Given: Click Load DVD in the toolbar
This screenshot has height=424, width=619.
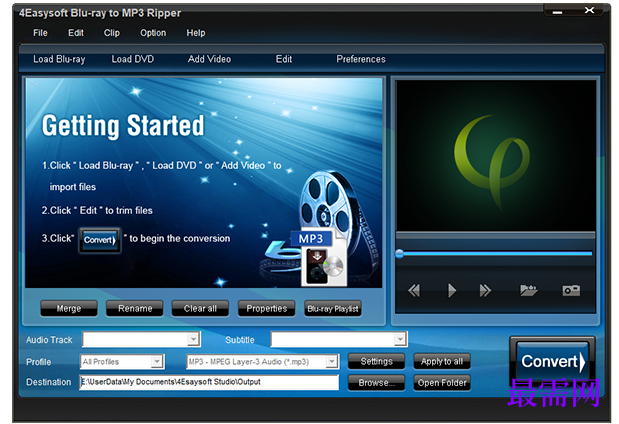Looking at the screenshot, I should tap(133, 59).
